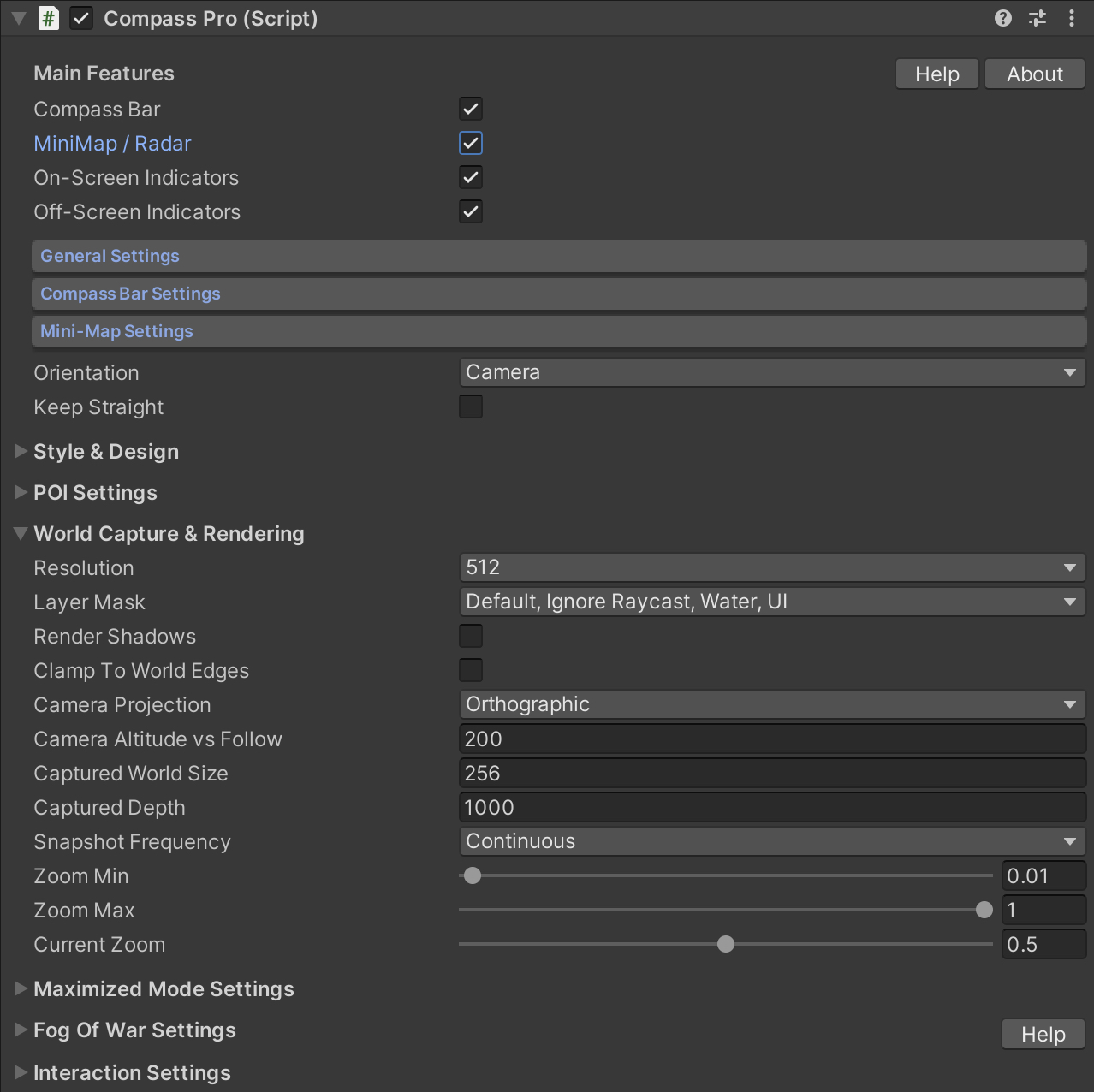Viewport: 1094px width, 1092px height.
Task: Toggle On-Screen Indicators checkbox
Action: point(471,177)
